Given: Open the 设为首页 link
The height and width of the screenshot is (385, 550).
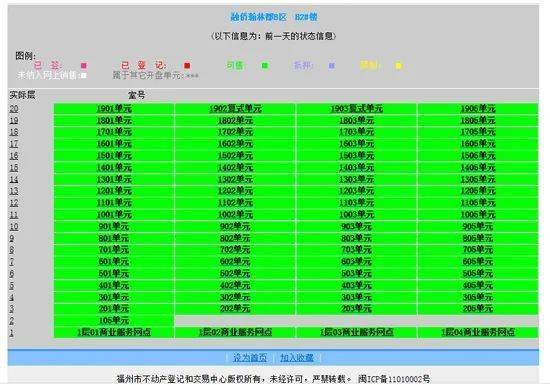Looking at the screenshot, I should (250, 358).
